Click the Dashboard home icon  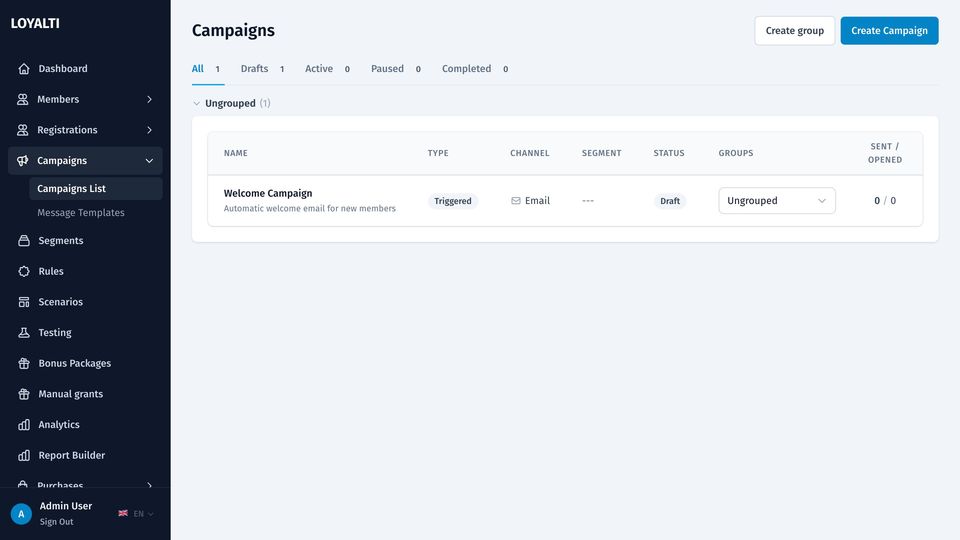tap(24, 69)
